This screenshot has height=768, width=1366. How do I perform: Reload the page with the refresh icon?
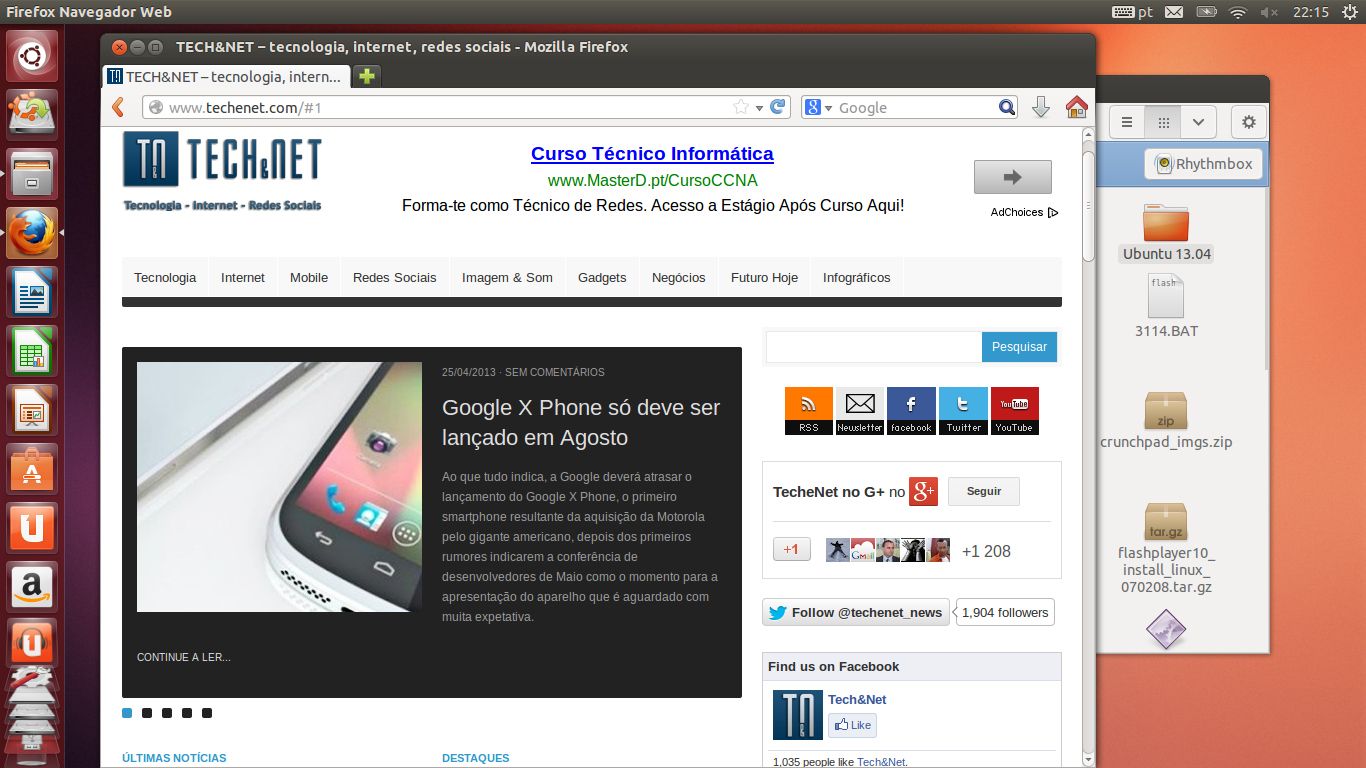[x=778, y=107]
